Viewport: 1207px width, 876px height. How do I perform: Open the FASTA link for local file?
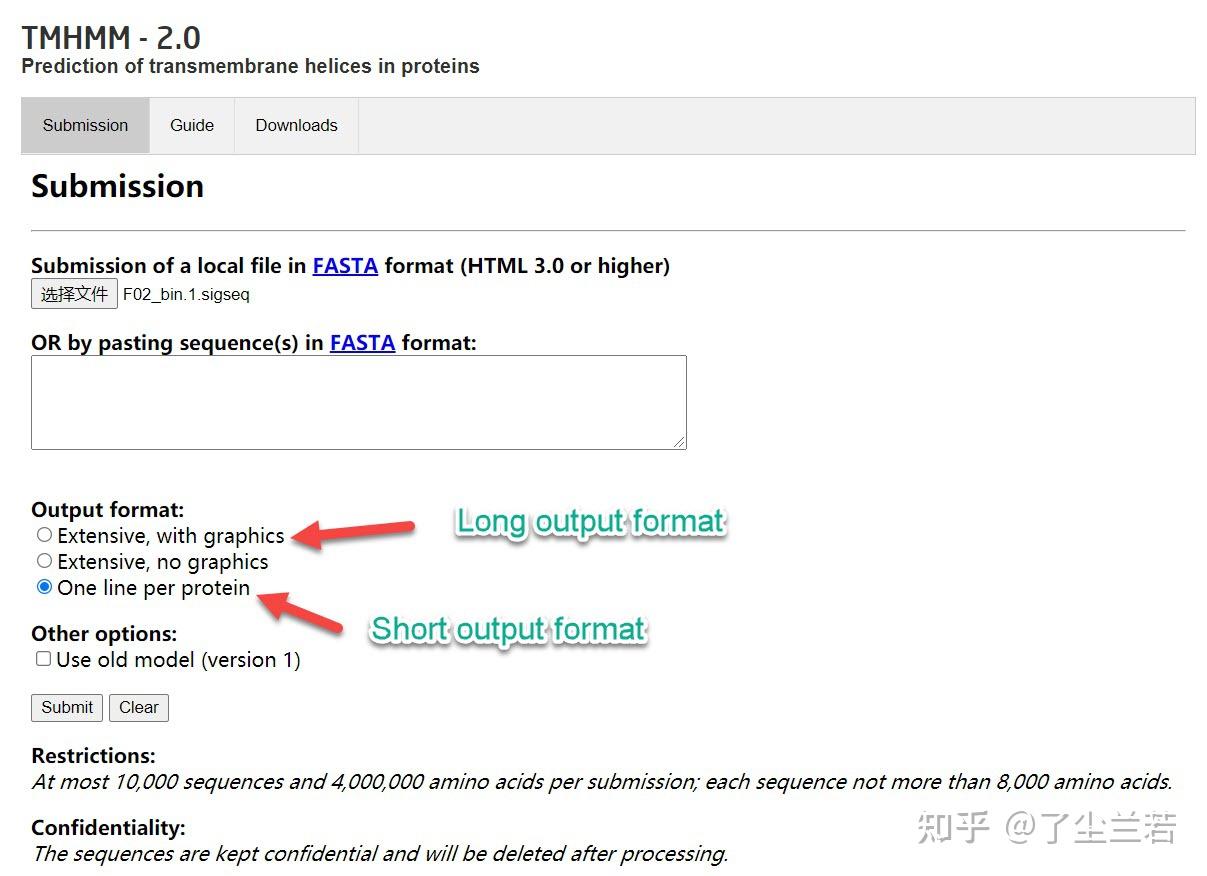[x=345, y=266]
